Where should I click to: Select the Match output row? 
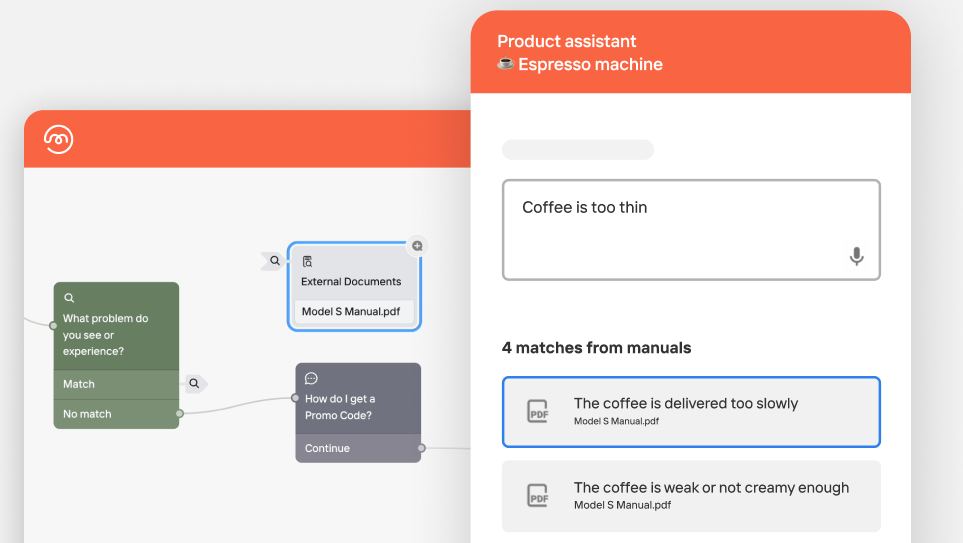click(116, 384)
